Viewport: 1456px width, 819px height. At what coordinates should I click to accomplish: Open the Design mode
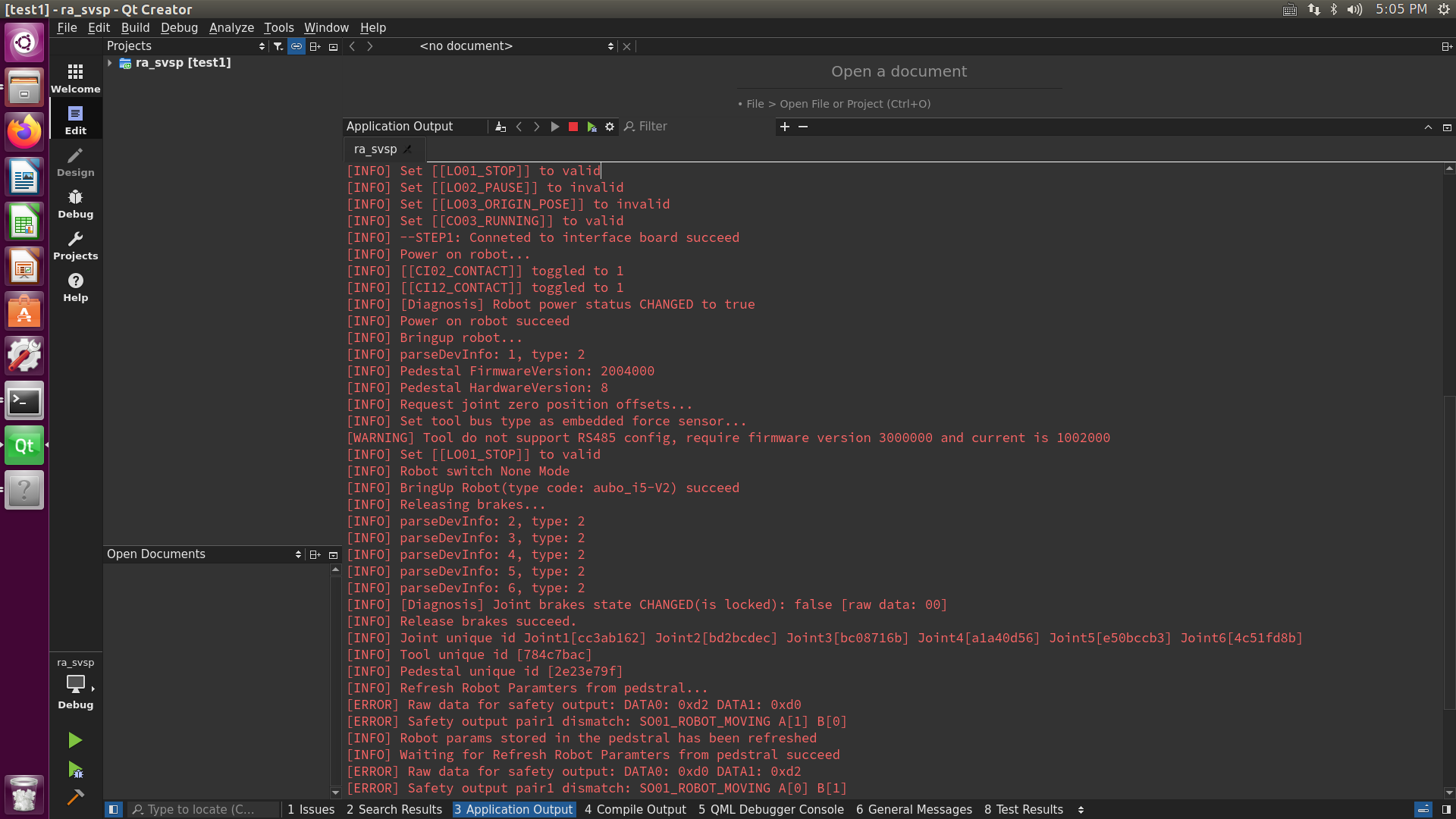tap(75, 162)
